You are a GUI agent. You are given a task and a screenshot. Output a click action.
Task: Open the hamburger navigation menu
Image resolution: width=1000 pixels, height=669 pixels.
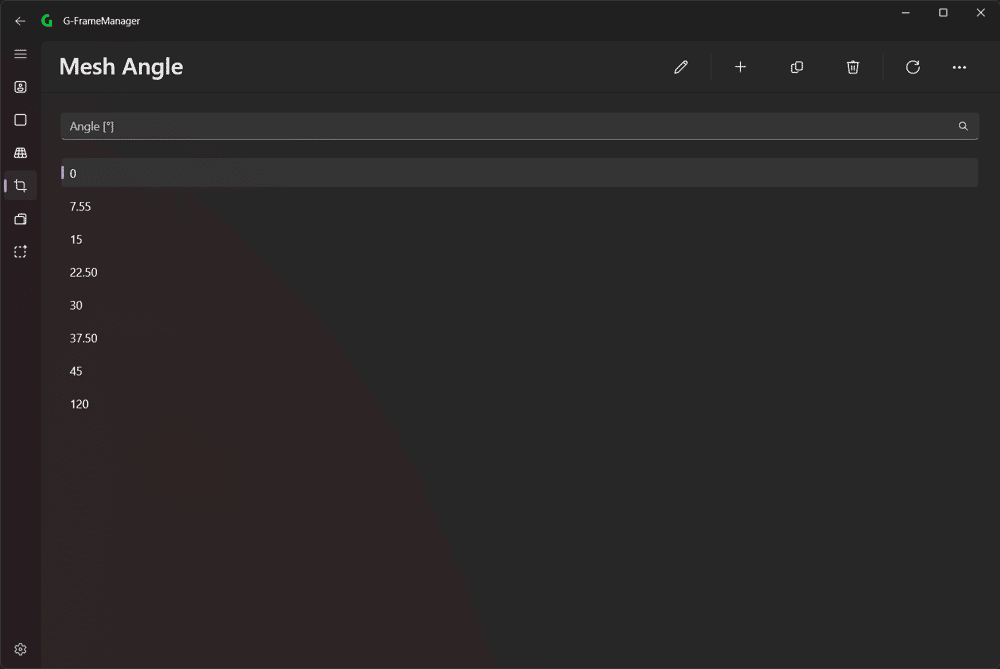point(20,54)
